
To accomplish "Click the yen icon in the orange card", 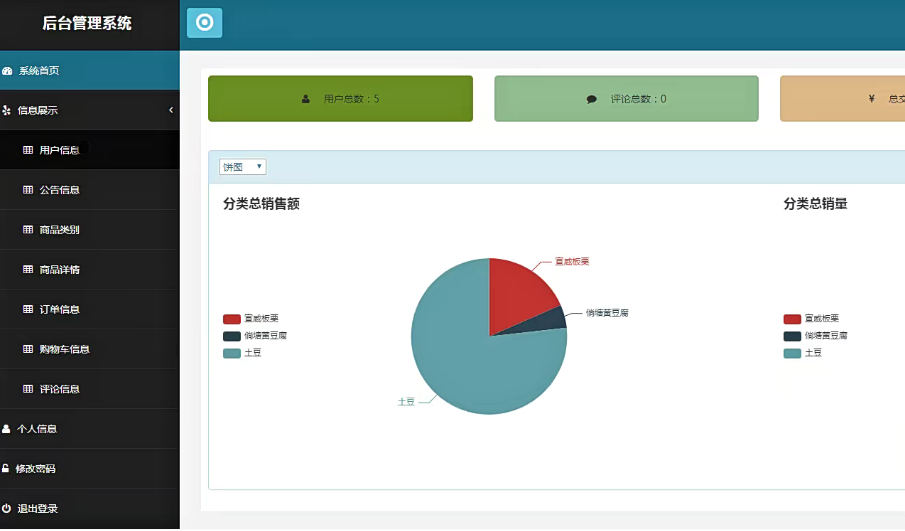I will (872, 99).
